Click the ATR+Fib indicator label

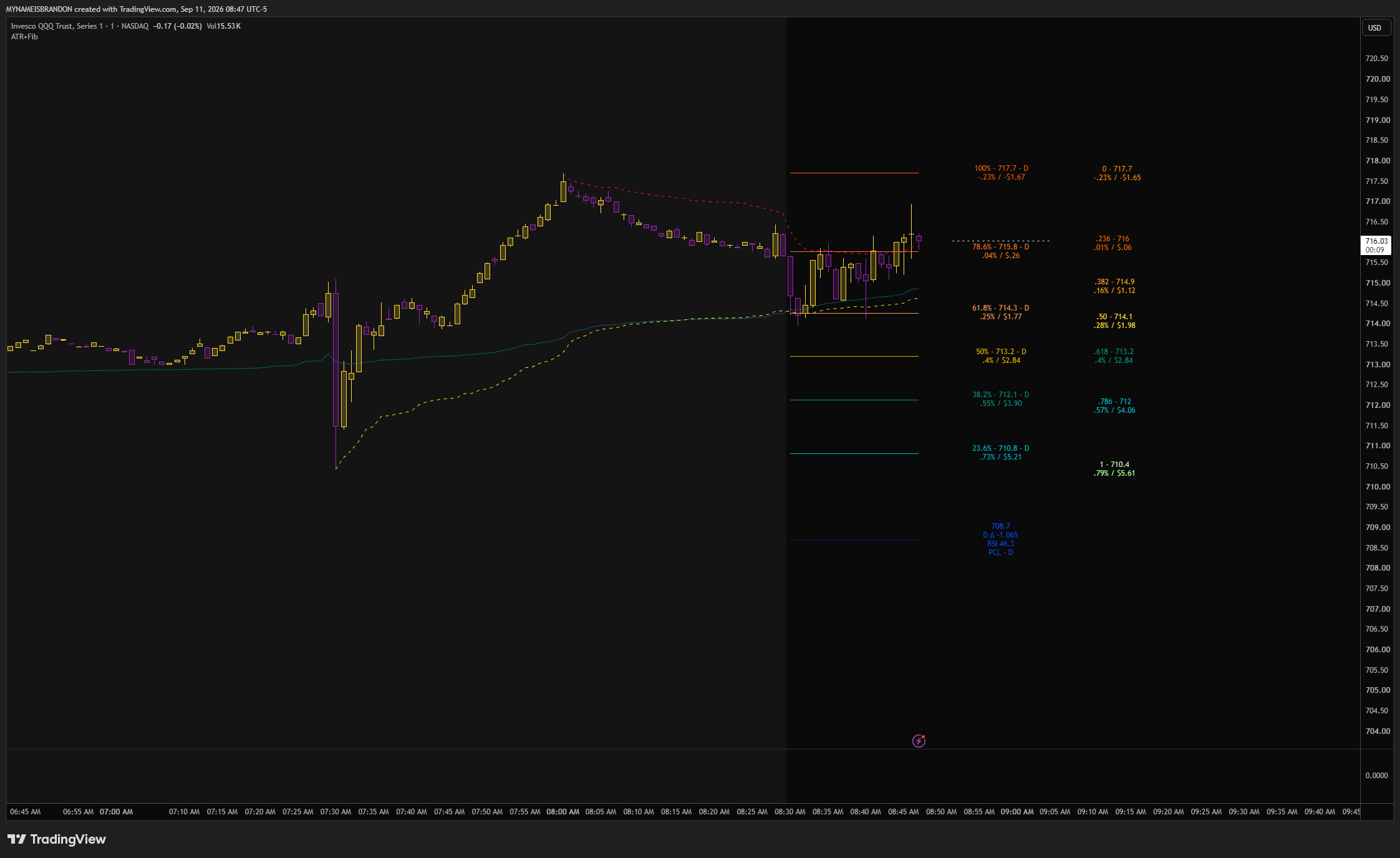[24, 37]
